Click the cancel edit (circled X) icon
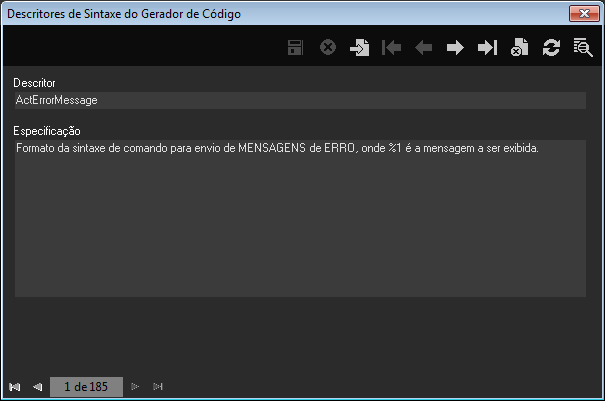This screenshot has height=401, width=605. 327,48
